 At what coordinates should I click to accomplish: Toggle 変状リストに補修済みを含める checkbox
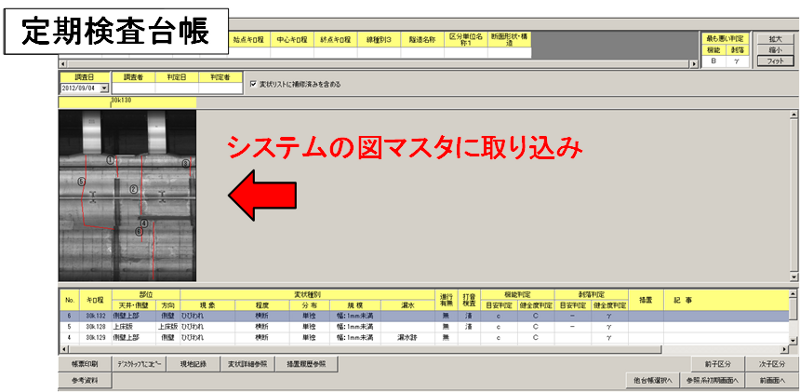click(x=254, y=84)
